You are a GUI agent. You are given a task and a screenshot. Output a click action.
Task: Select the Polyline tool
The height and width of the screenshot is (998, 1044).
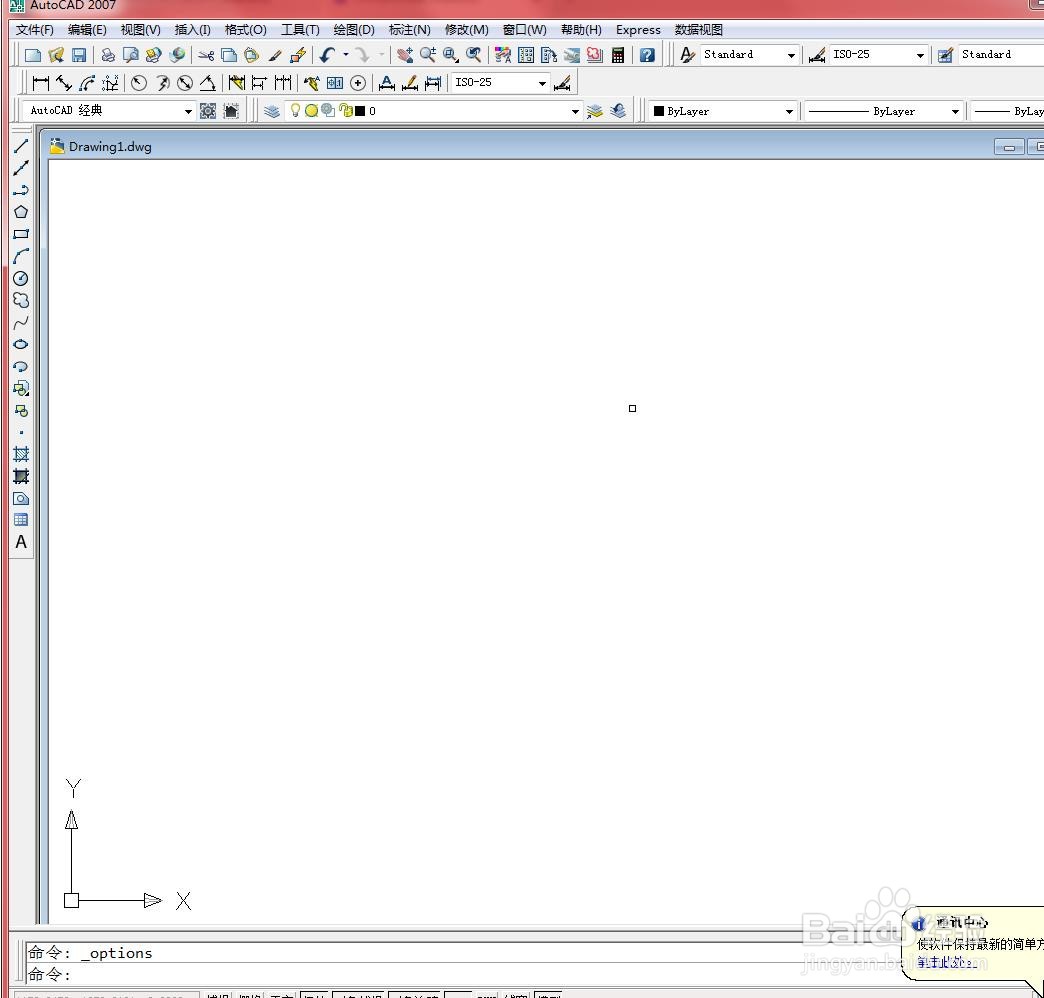(21, 190)
